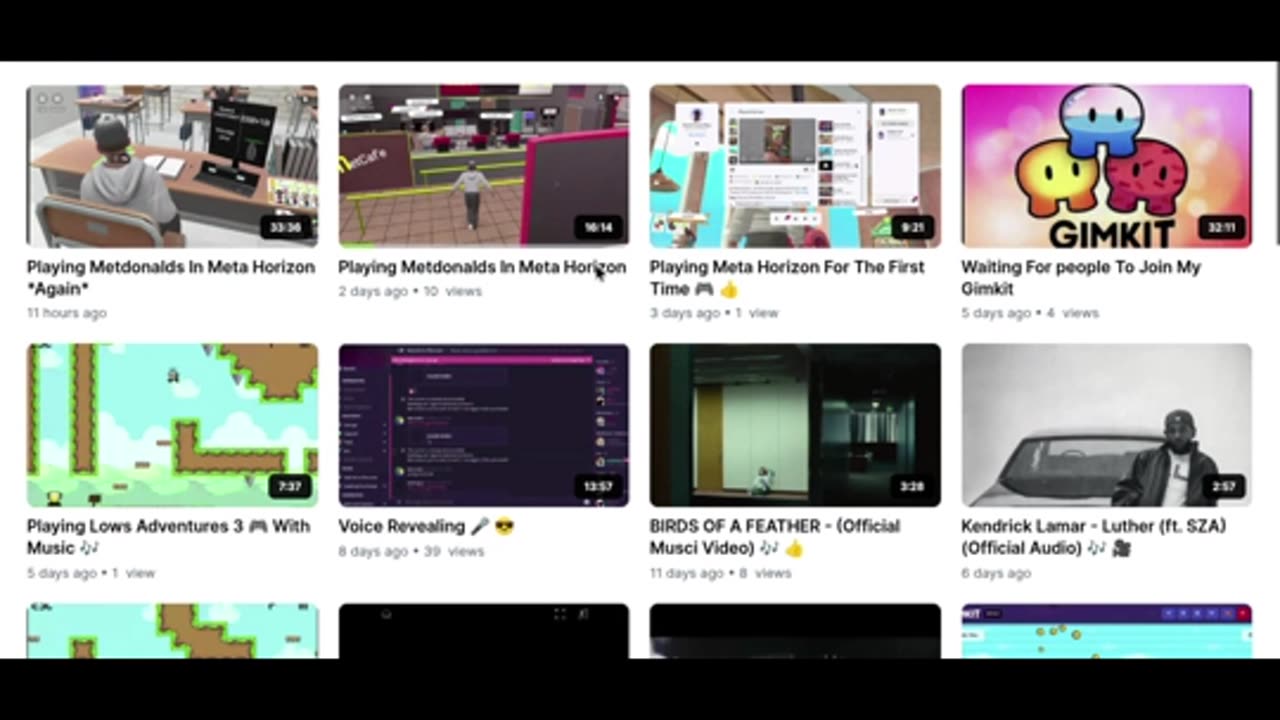Click the 13:57 duration badge
The image size is (1280, 720).
pyautogui.click(x=598, y=487)
